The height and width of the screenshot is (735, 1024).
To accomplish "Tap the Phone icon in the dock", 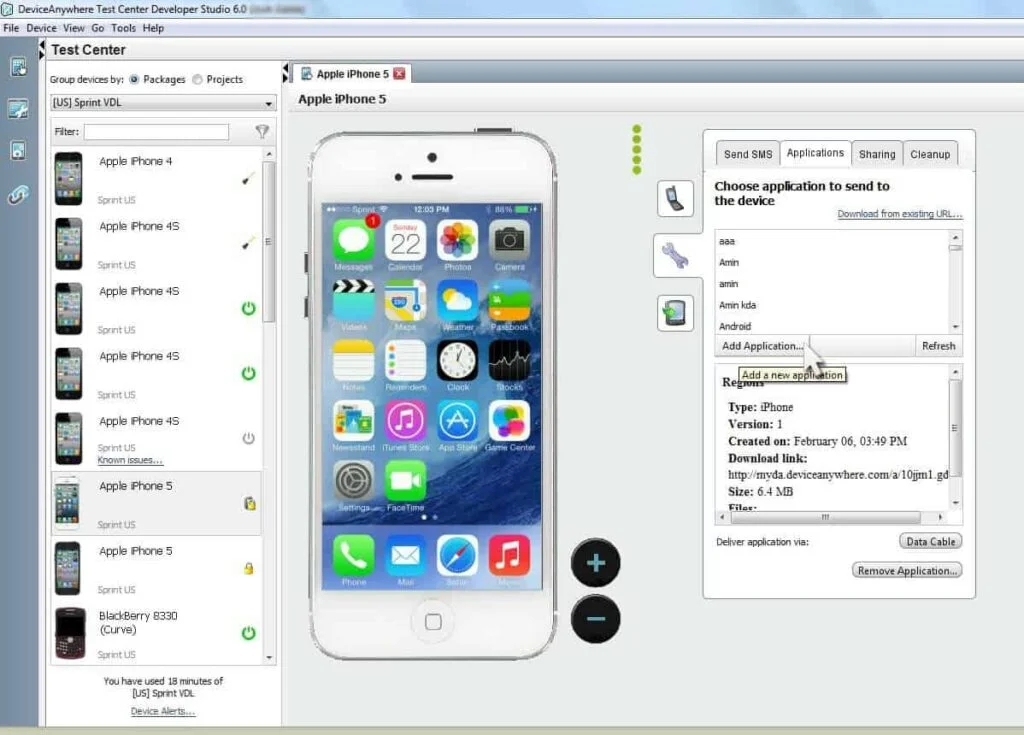I will 353,555.
